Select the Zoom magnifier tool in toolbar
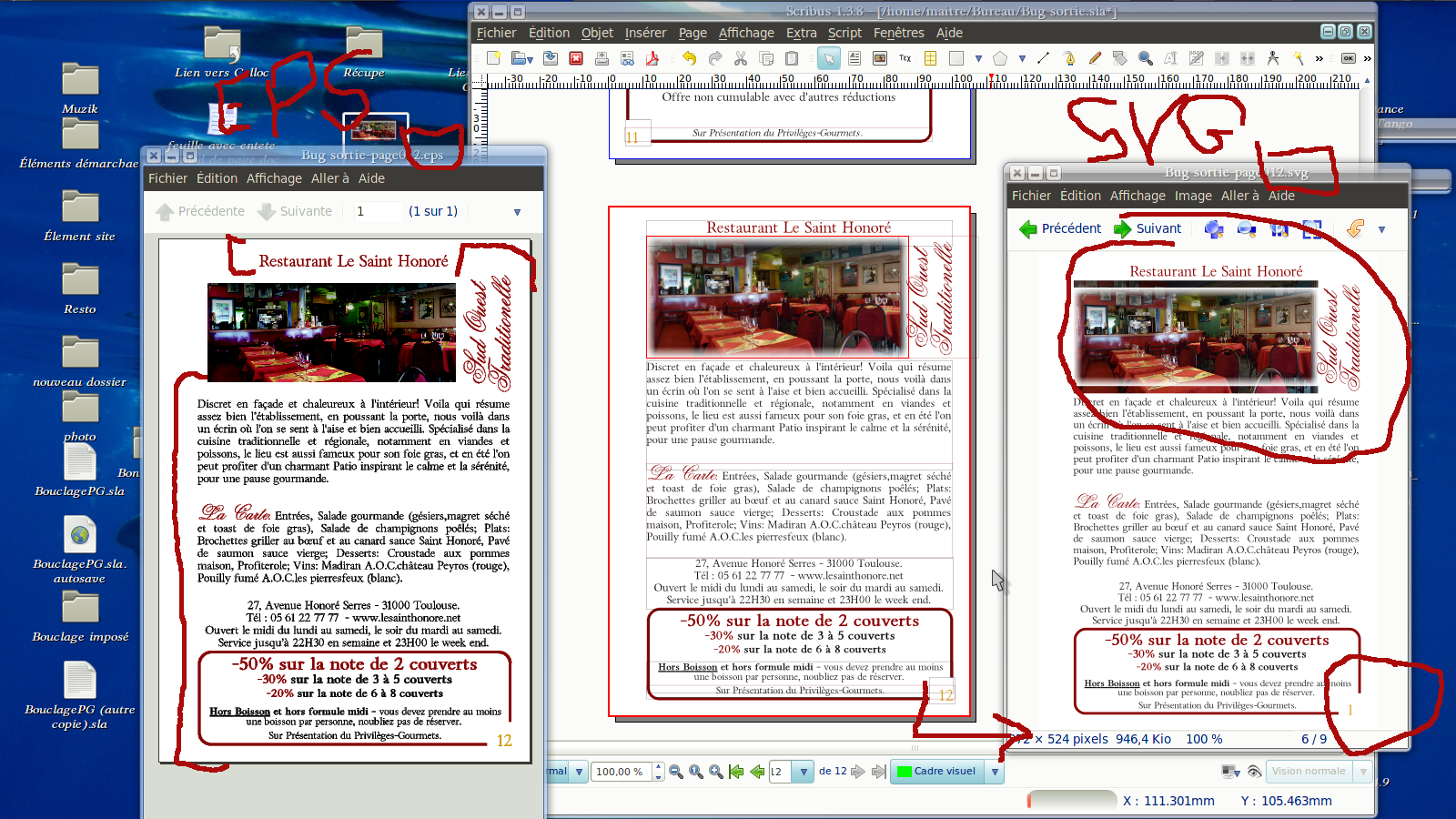1456x819 pixels. [x=1146, y=58]
